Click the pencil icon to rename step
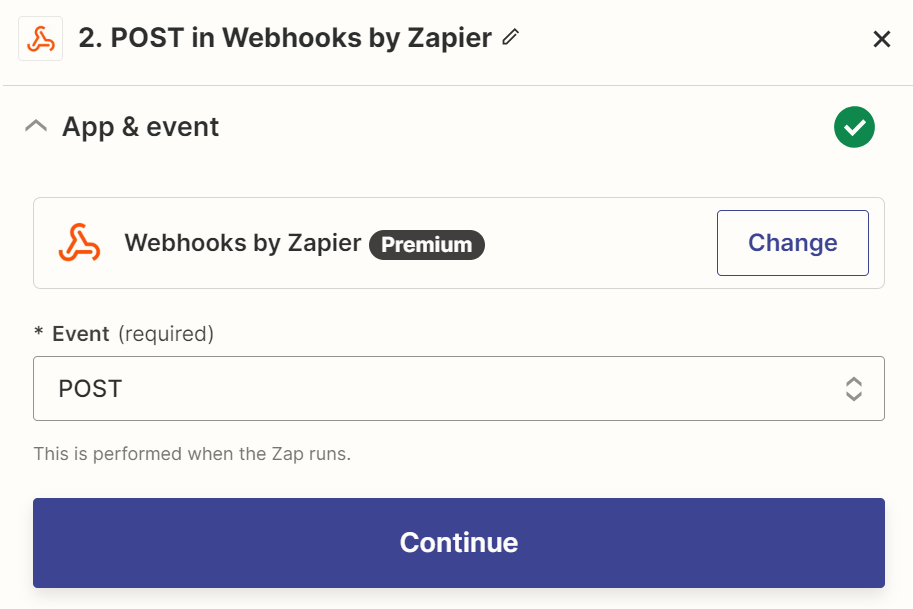913x609 pixels. 511,38
